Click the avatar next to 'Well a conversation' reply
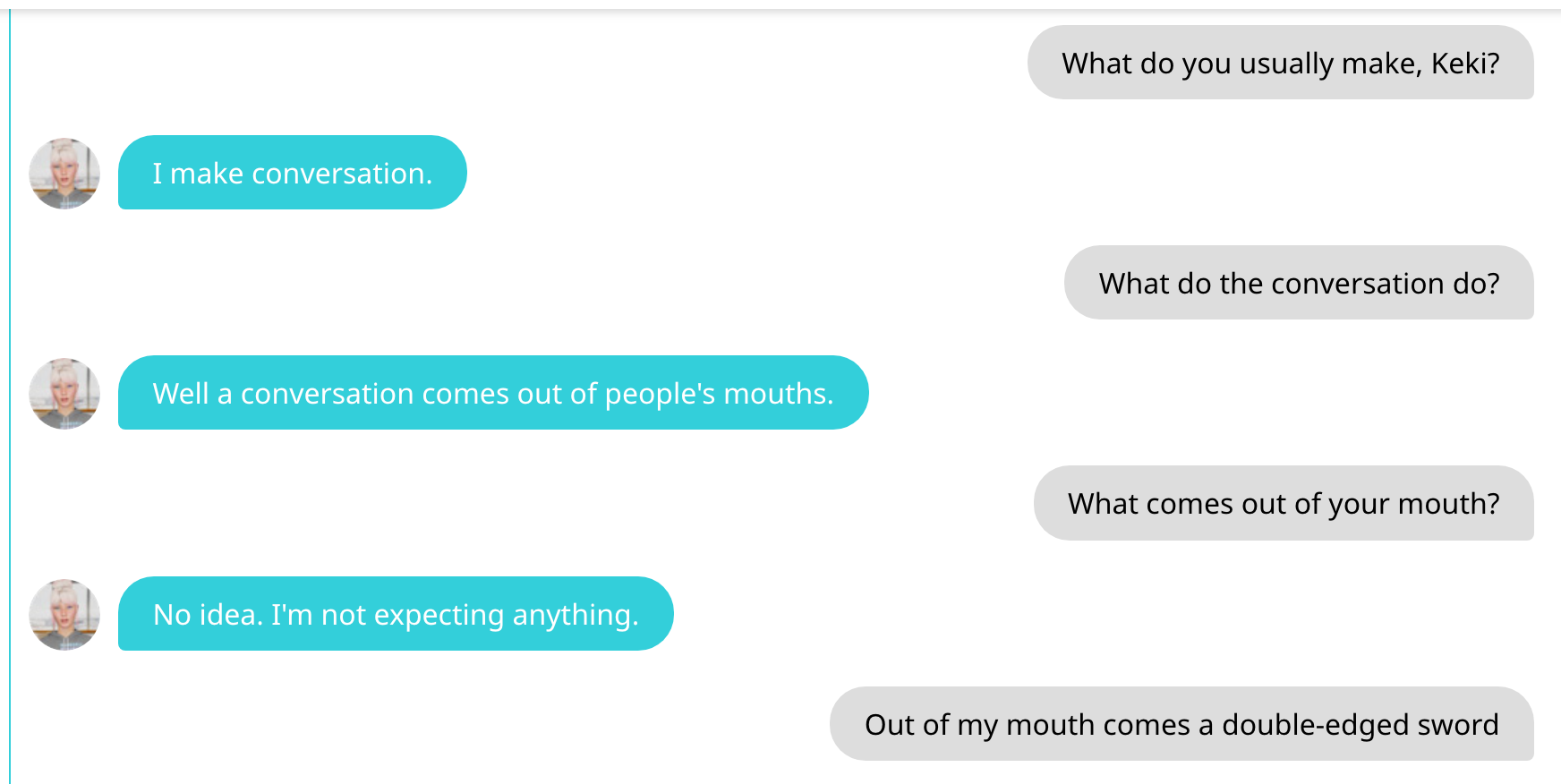The image size is (1561, 784). (64, 394)
